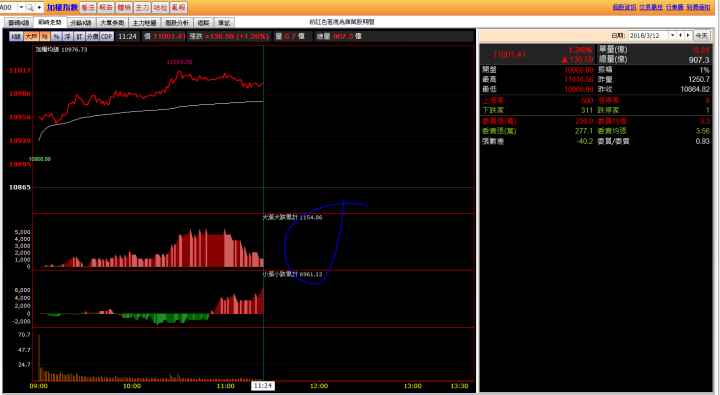This screenshot has width=720, height=395.
Task: Click the 漲數差 -40.2 value
Action: pos(585,141)
